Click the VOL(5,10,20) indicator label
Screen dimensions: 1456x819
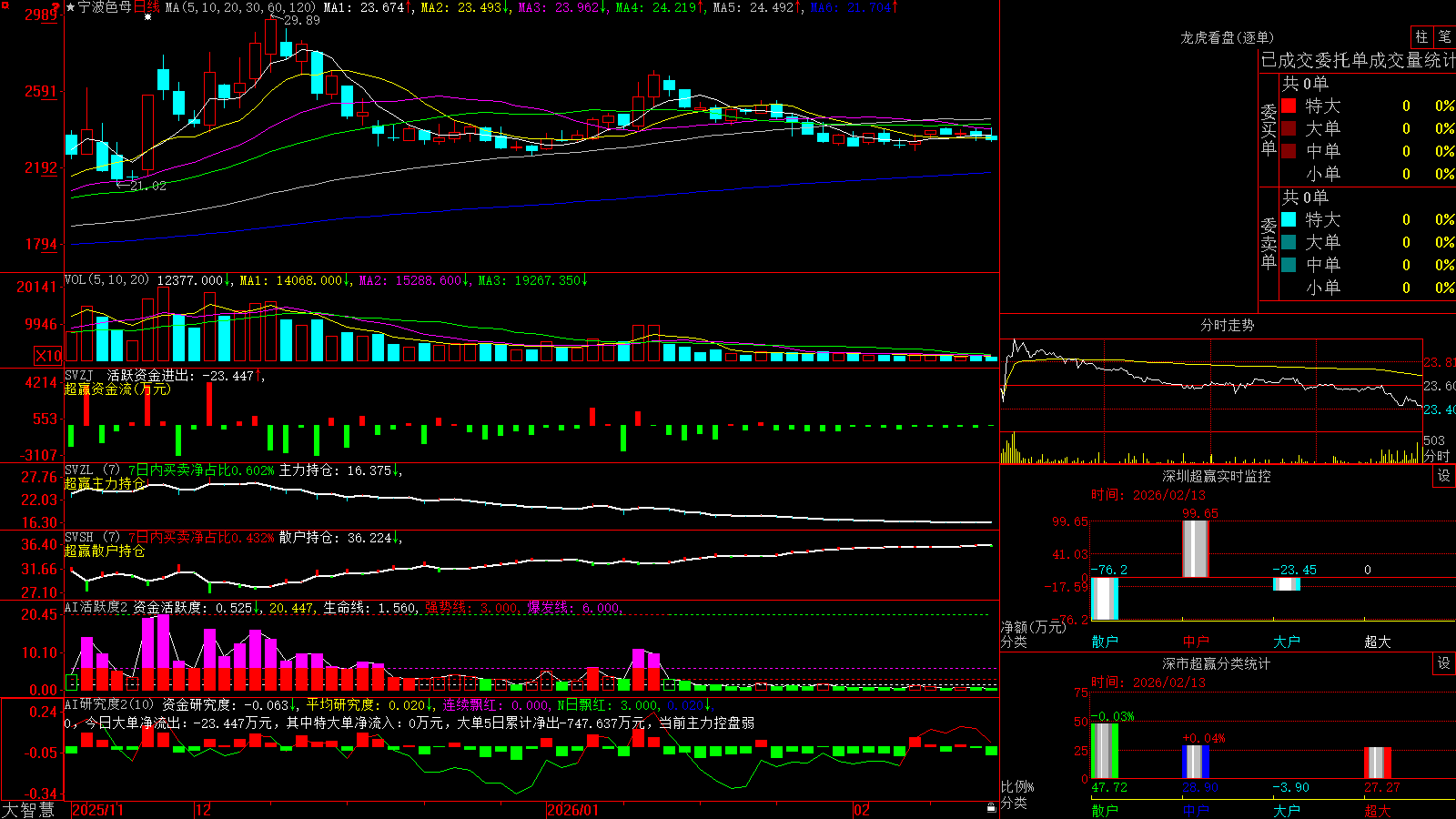106,280
